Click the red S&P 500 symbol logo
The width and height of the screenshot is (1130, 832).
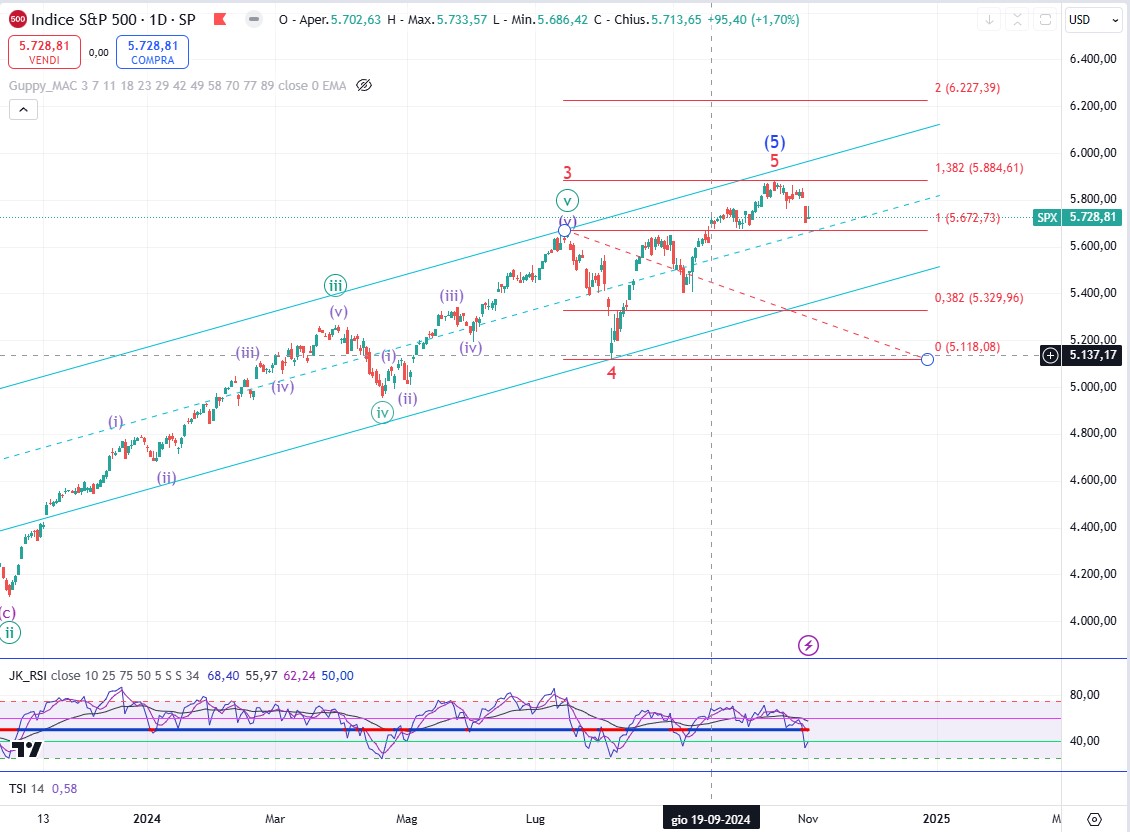[18, 19]
